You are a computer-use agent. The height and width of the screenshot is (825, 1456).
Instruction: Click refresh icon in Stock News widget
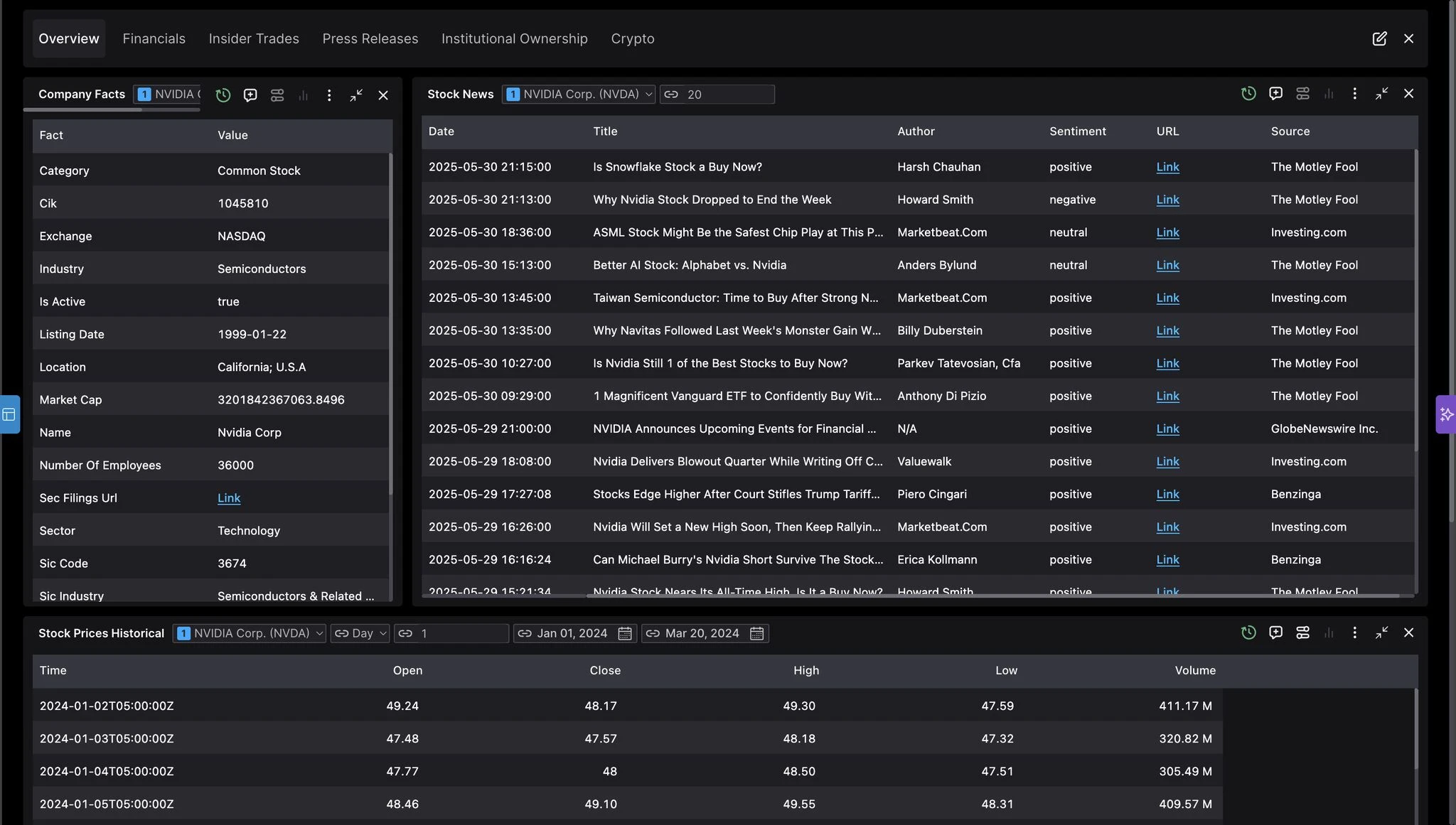[1248, 94]
